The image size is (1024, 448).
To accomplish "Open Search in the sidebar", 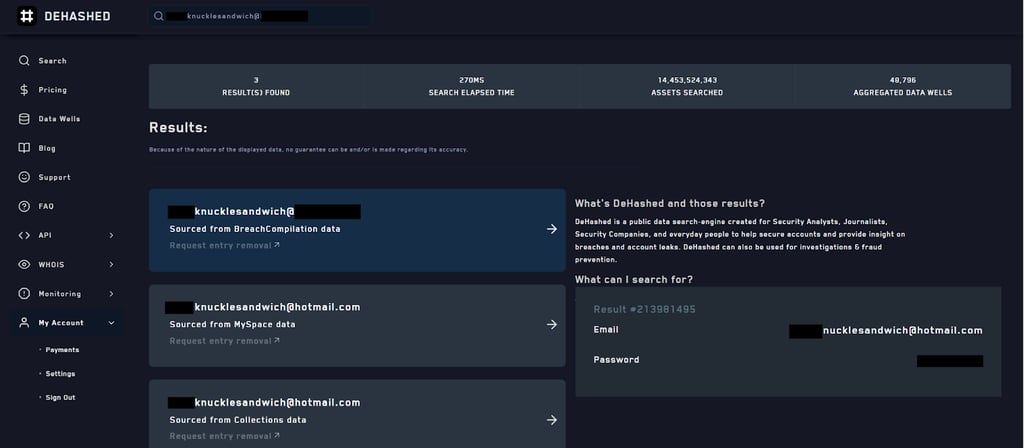I will click(x=52, y=61).
